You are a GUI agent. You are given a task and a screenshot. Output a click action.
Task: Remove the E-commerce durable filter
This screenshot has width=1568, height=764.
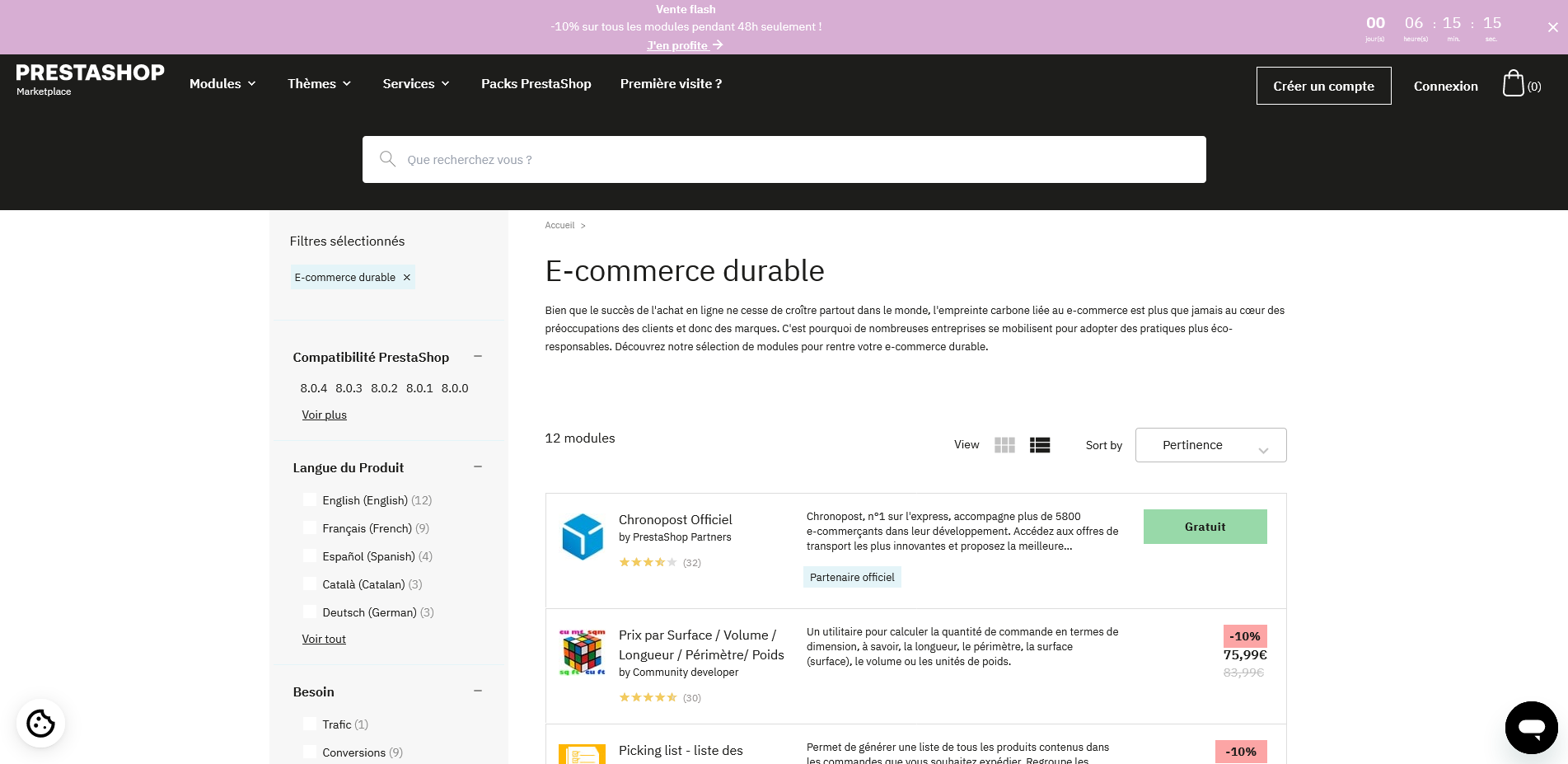pyautogui.click(x=406, y=278)
